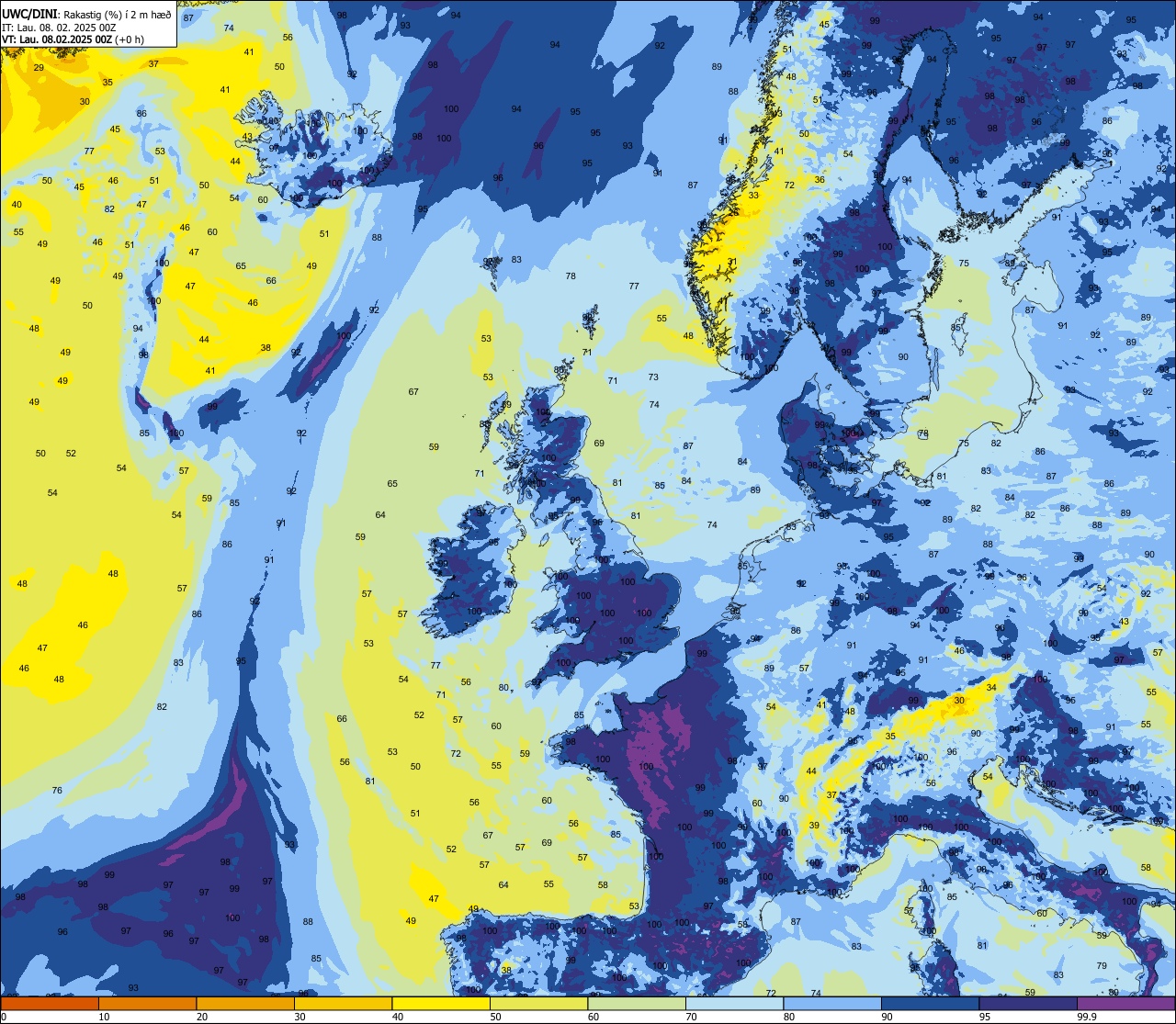The height and width of the screenshot is (1024, 1176).
Task: Click the humidity value '76' in the southwest Atlantic
Action: pyautogui.click(x=57, y=790)
